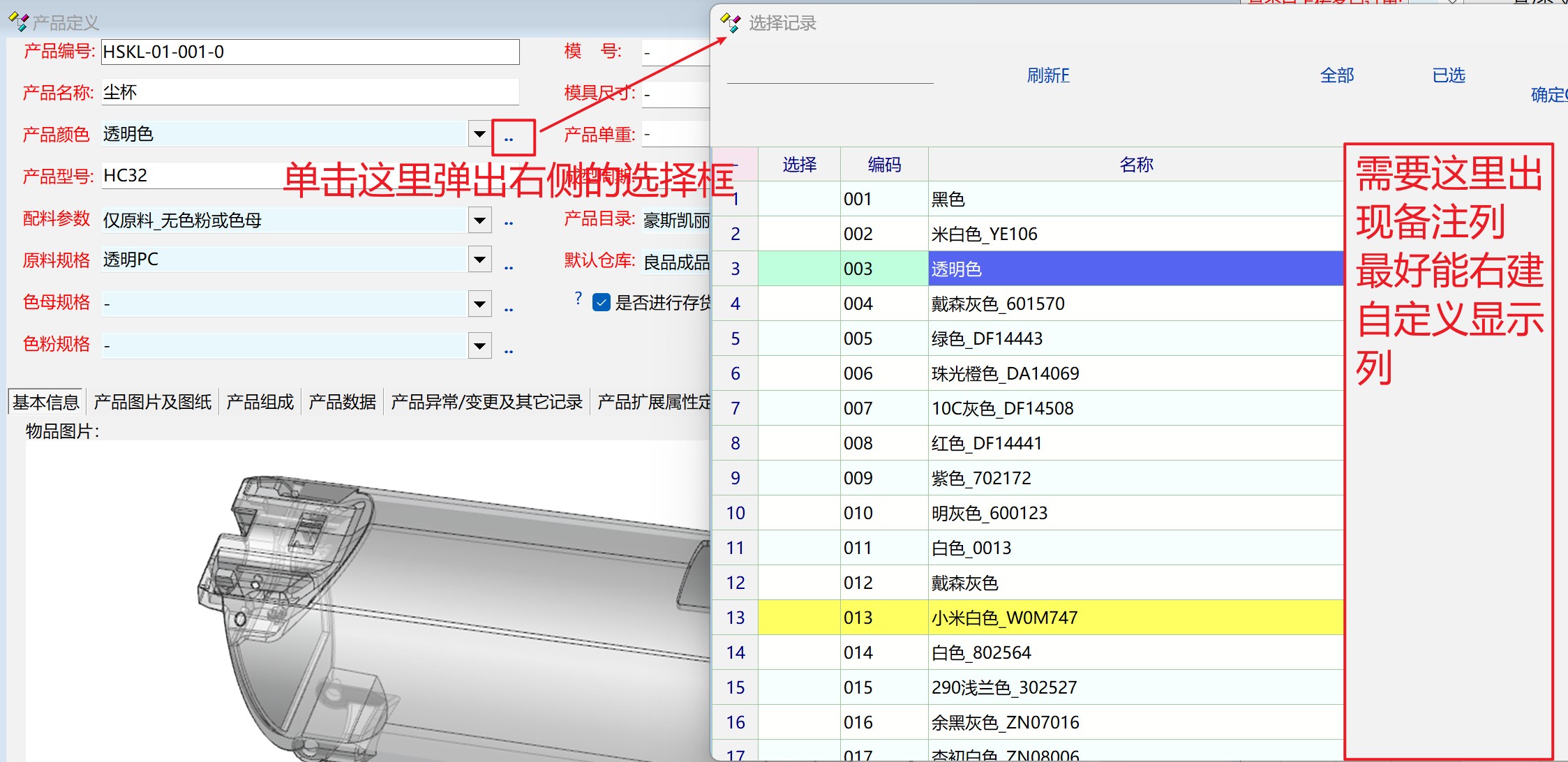Open the 产品颜色 dropdown arrow

pyautogui.click(x=479, y=133)
